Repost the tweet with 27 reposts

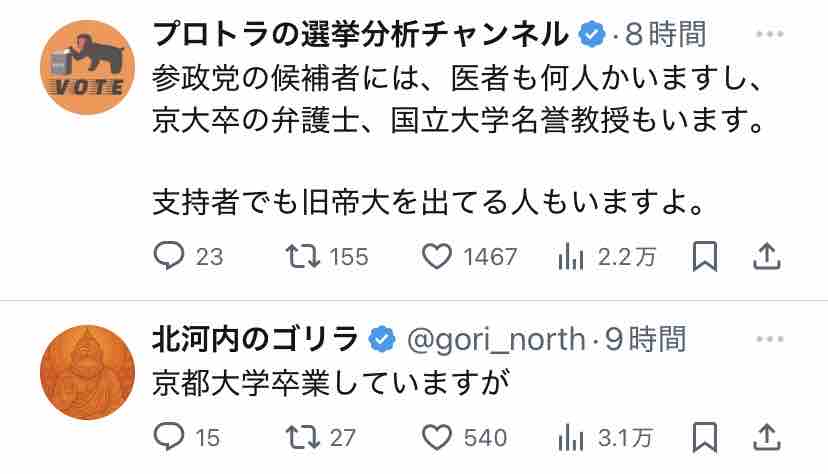(x=301, y=437)
